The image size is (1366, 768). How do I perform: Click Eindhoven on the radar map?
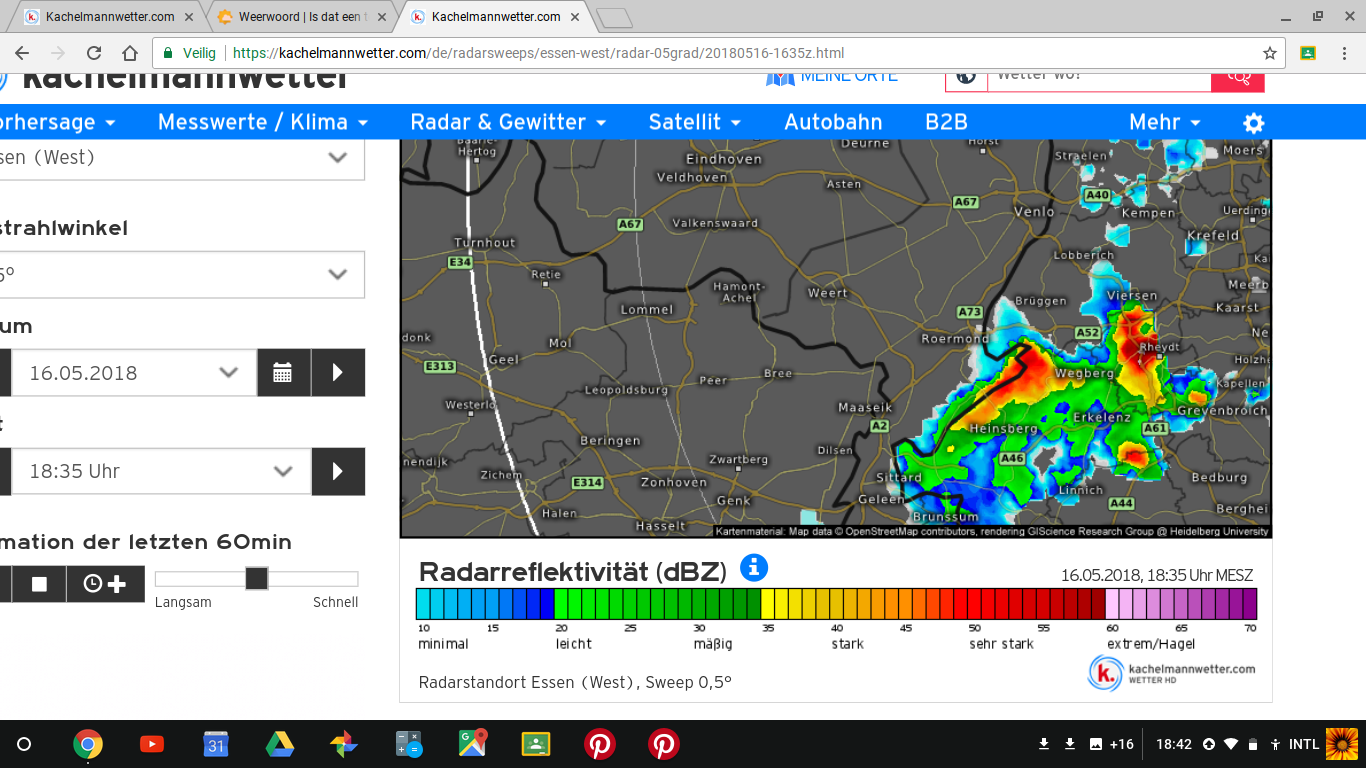point(723,159)
